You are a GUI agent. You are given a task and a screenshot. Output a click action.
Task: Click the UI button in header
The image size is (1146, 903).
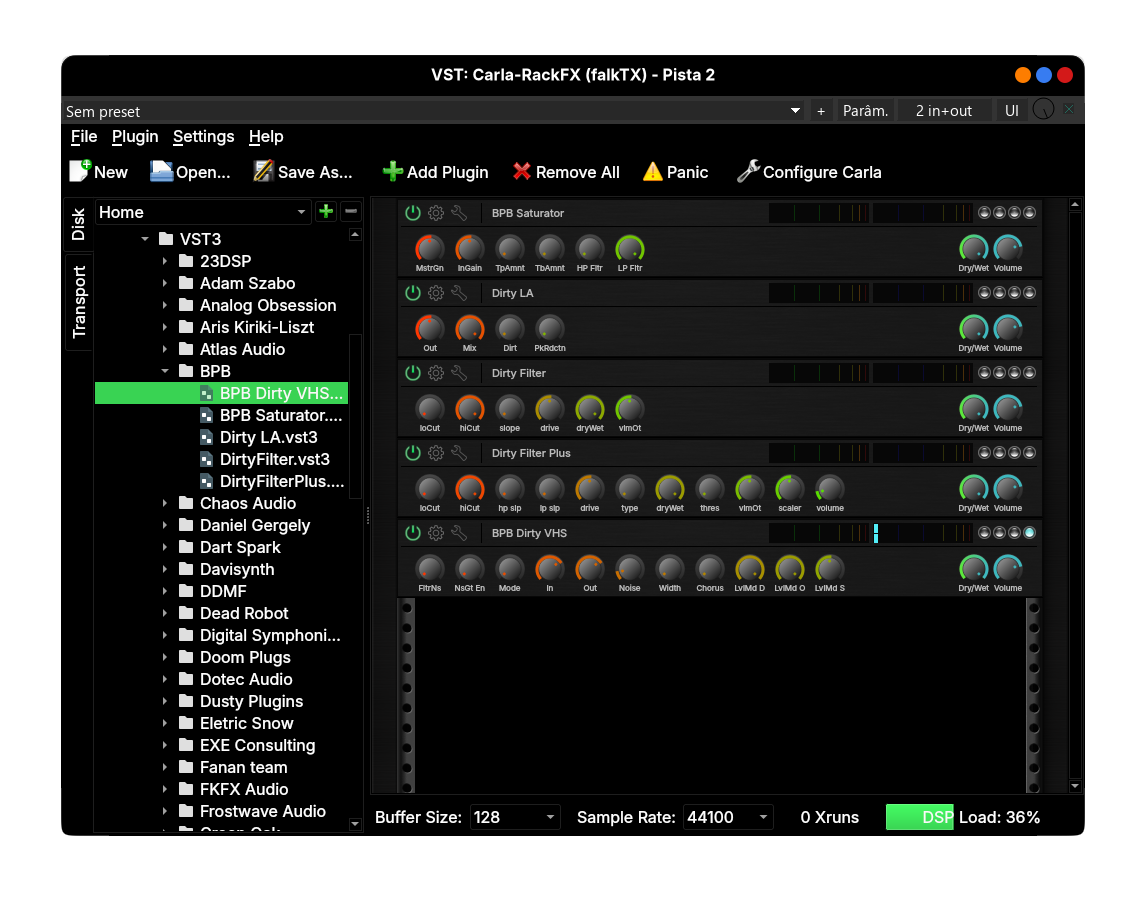[1012, 111]
